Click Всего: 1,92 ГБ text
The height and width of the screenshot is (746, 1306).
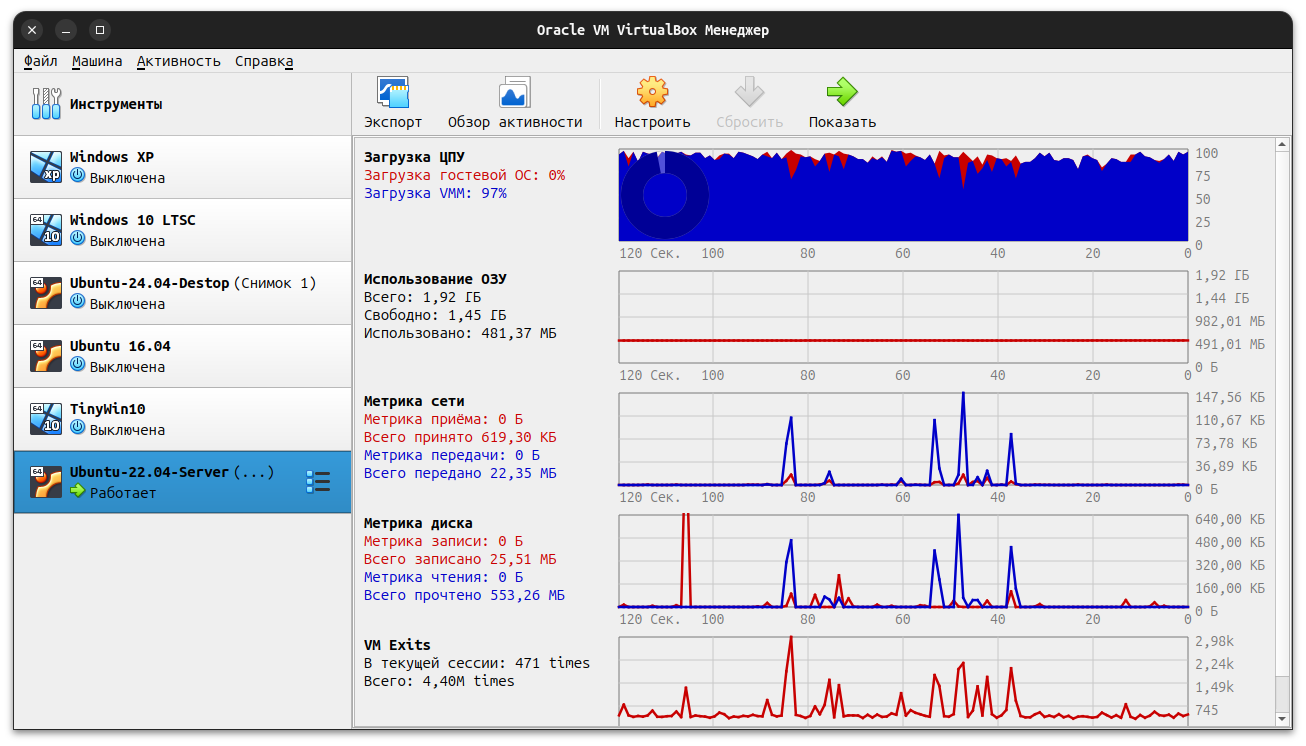pyautogui.click(x=422, y=297)
